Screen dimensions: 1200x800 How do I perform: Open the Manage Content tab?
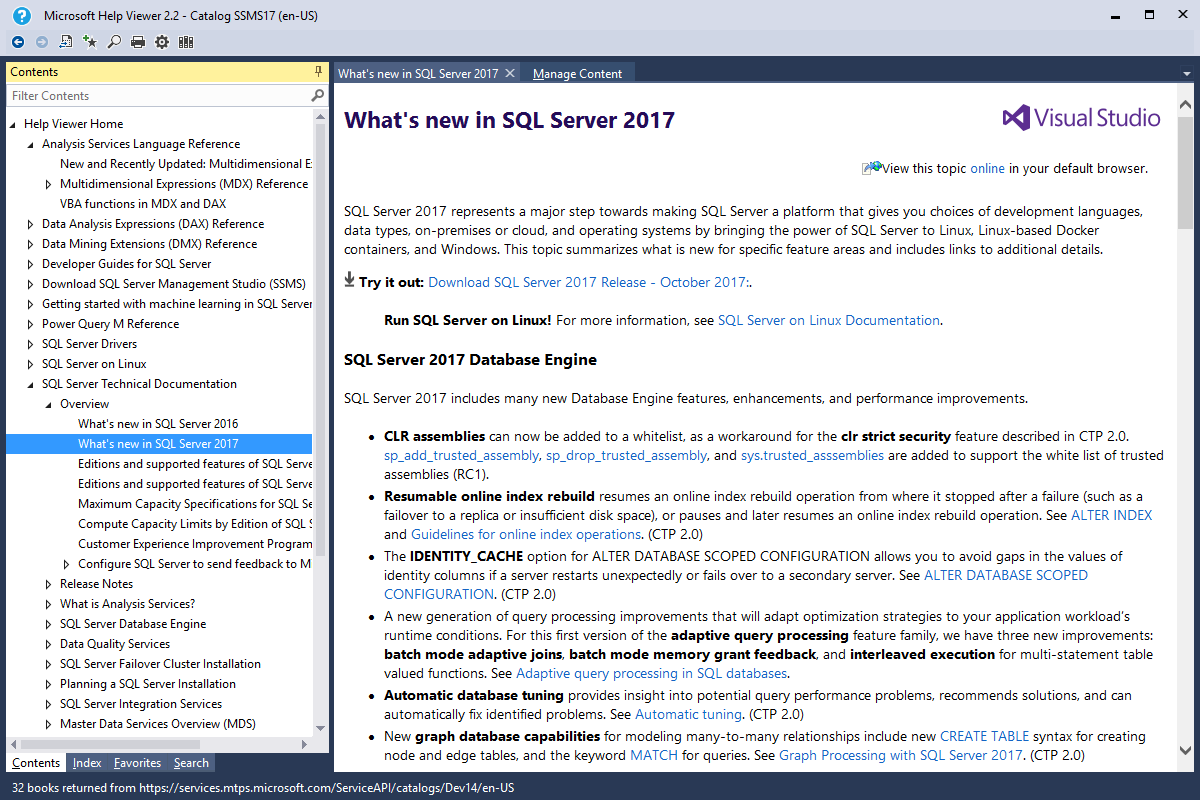578,72
